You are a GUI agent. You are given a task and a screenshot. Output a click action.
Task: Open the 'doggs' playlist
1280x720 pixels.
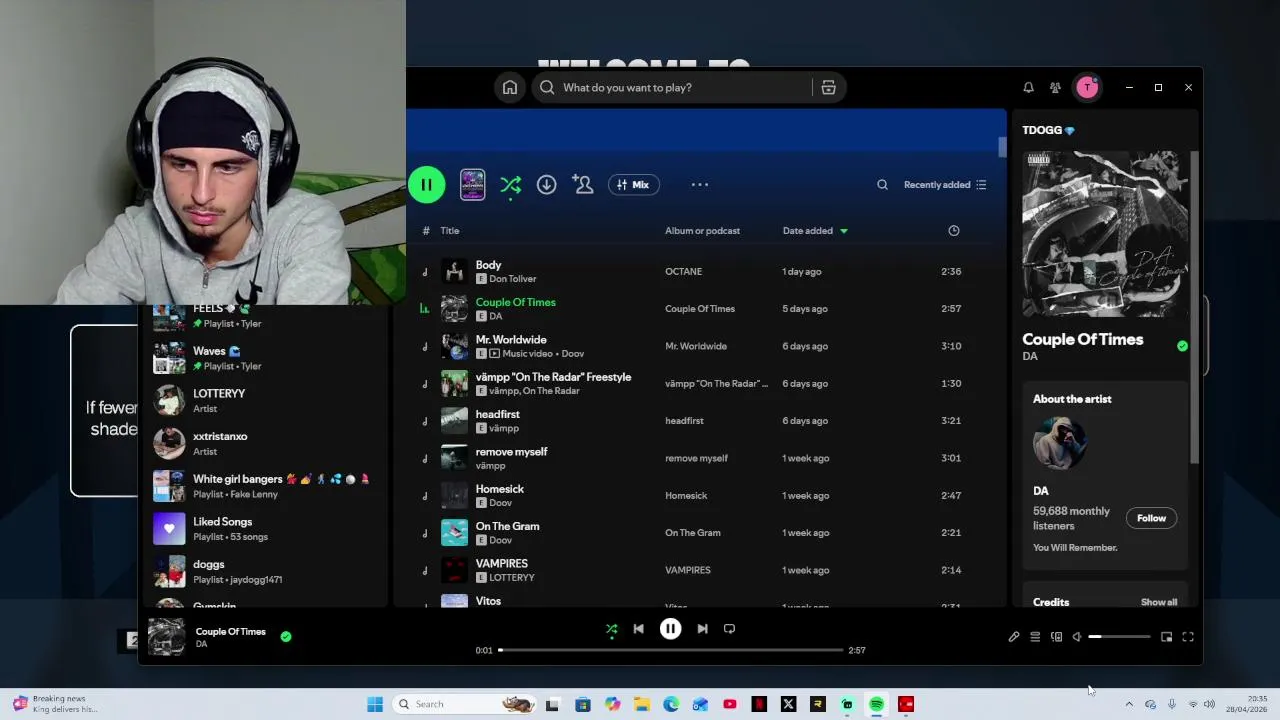[262, 572]
